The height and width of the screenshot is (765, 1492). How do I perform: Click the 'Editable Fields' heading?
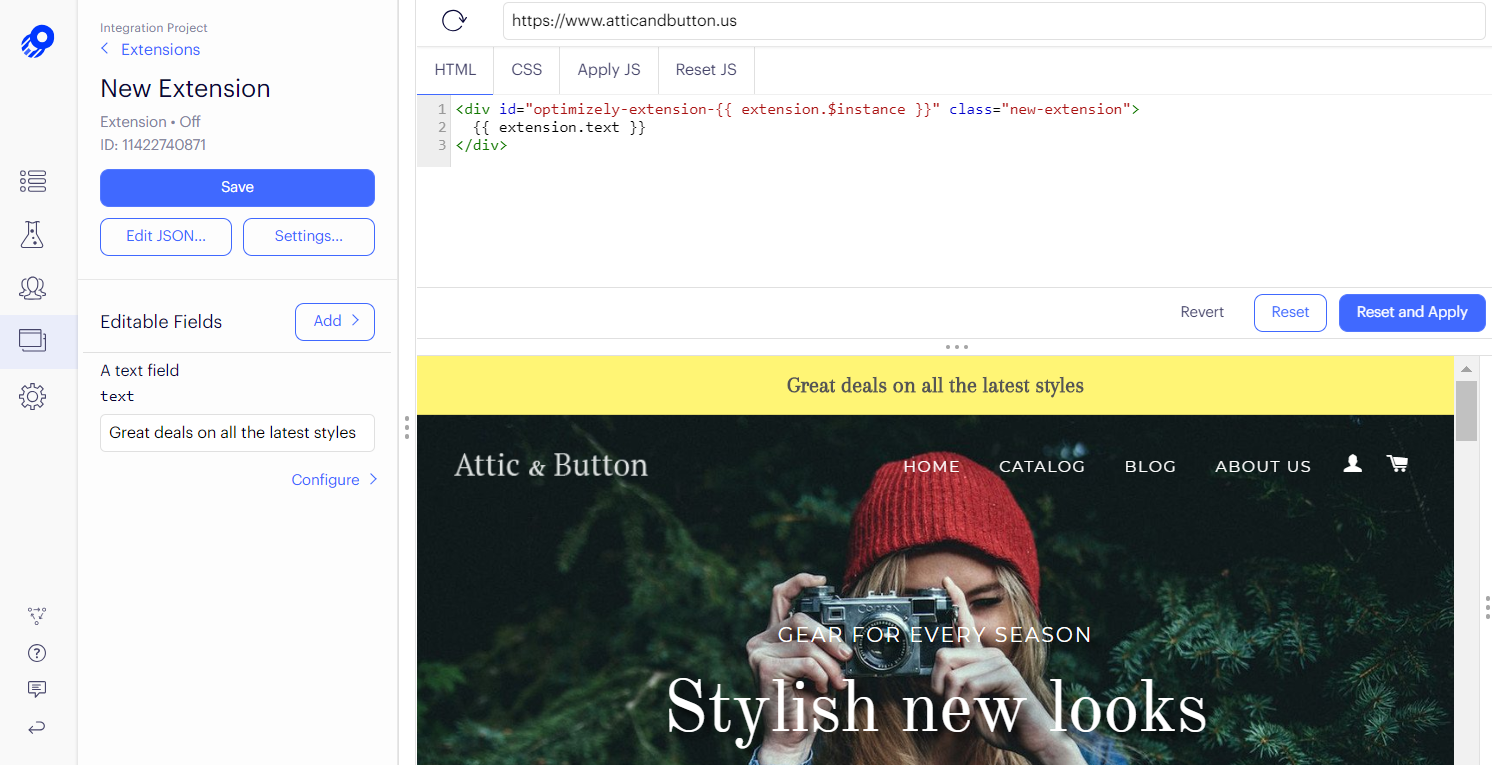pos(161,322)
